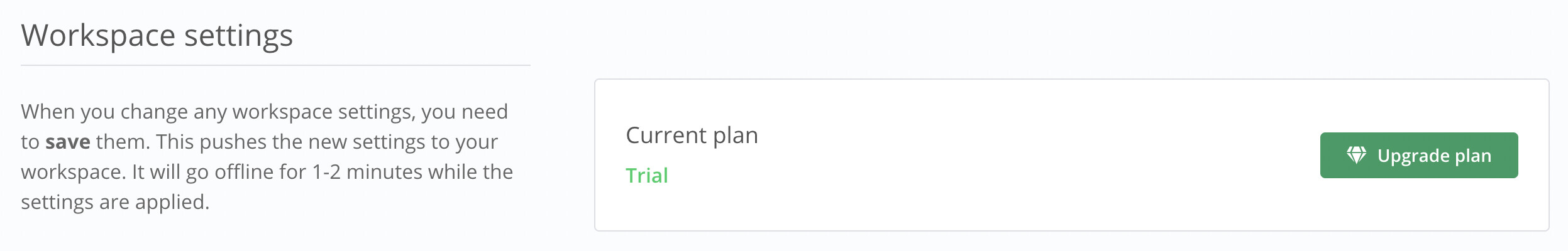Click the divider line under heading
Screen dimensions: 1568x251
coord(275,65)
